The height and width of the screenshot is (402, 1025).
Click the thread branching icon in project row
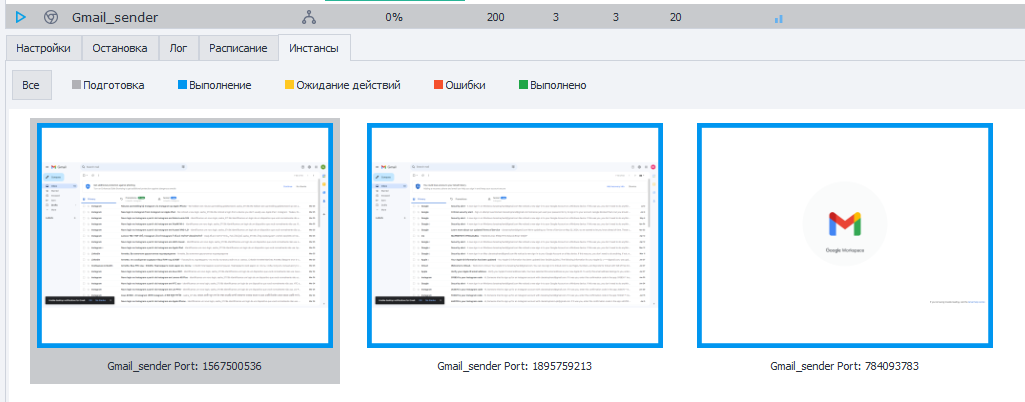coord(309,18)
